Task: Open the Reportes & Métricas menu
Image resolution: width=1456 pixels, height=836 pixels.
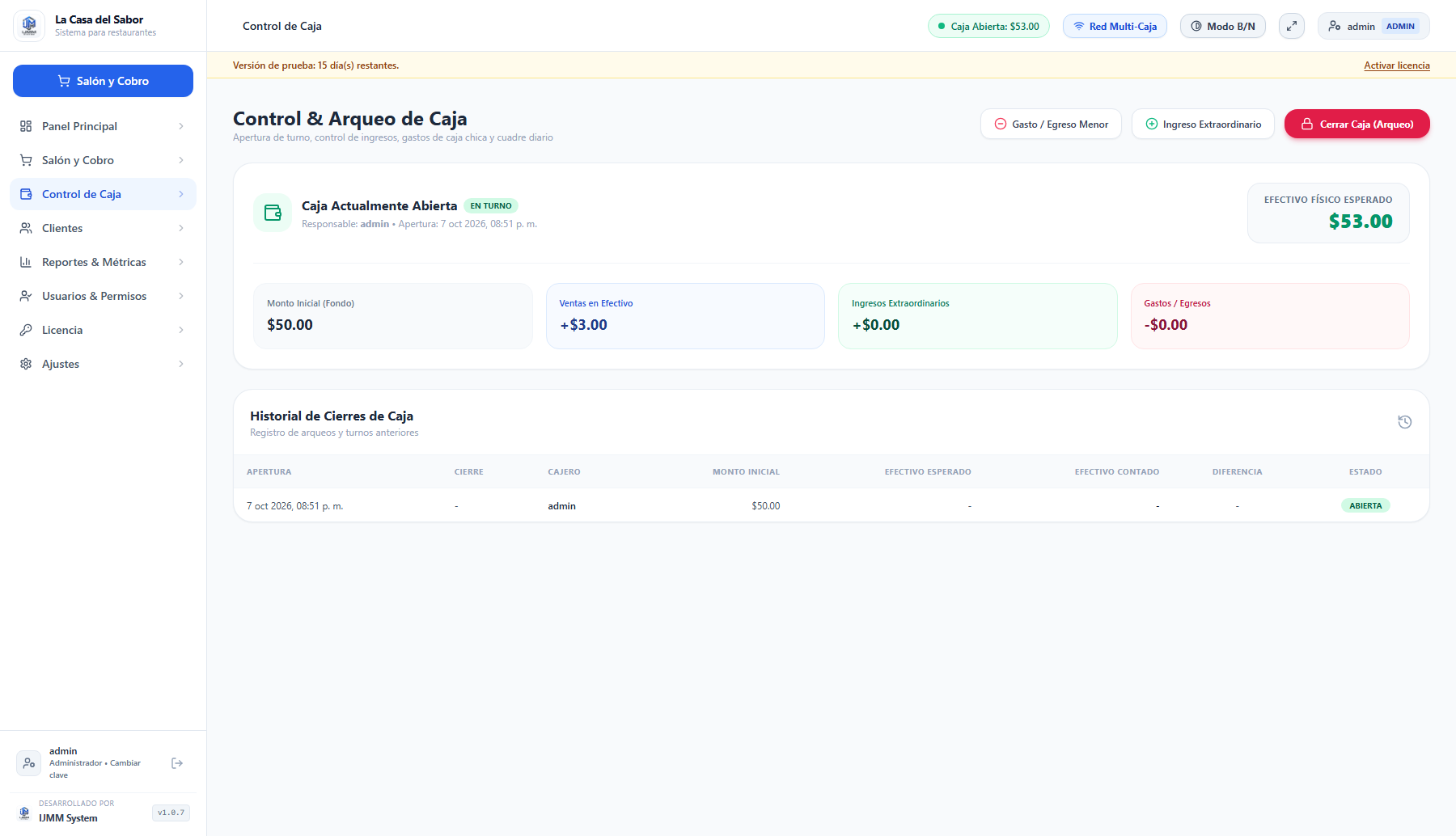Action: (x=103, y=262)
